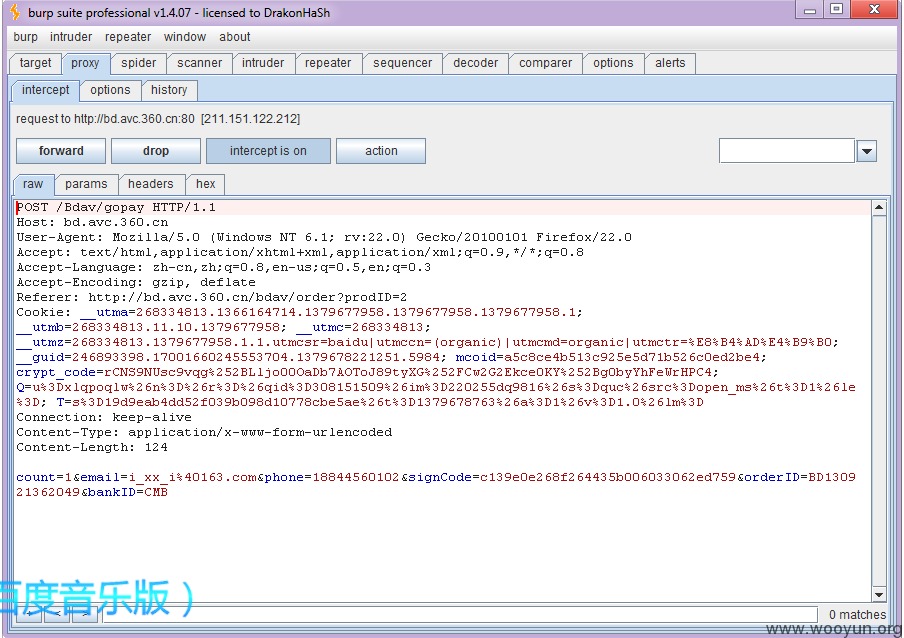Switch to the target tab

click(35, 63)
